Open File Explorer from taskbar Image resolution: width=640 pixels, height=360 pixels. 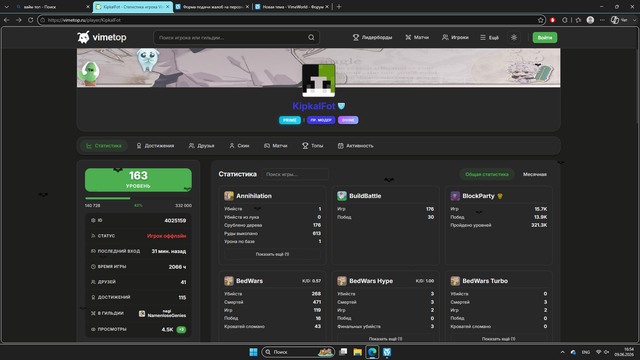(x=358, y=352)
